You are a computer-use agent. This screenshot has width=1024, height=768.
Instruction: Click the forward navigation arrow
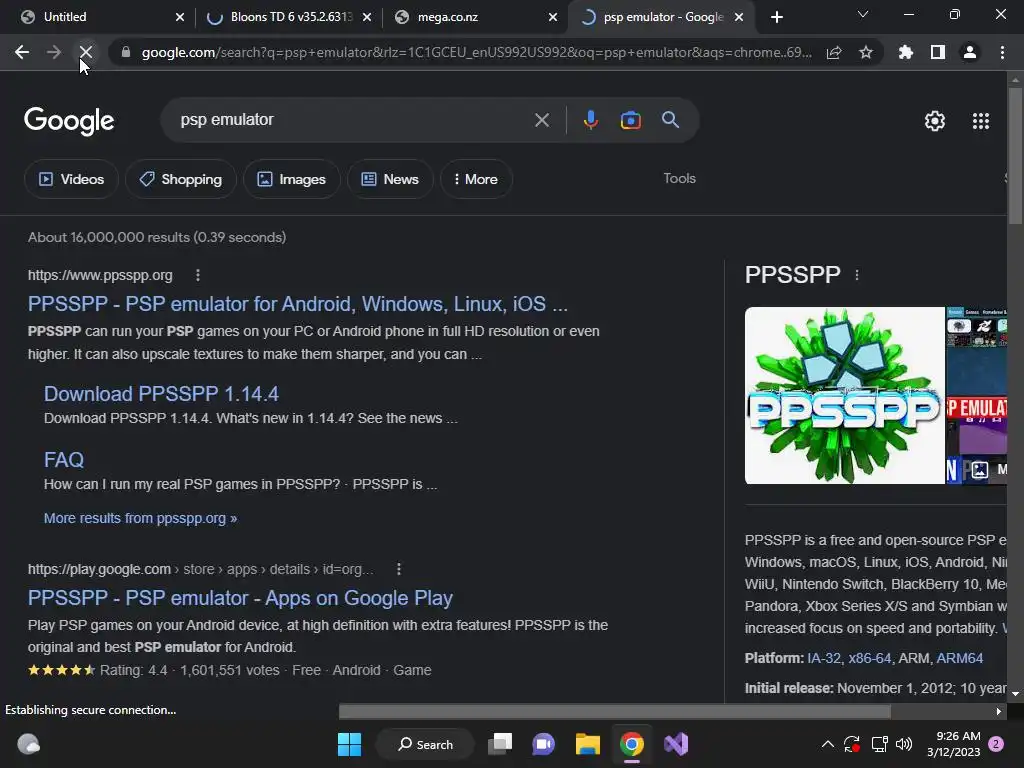tap(54, 52)
